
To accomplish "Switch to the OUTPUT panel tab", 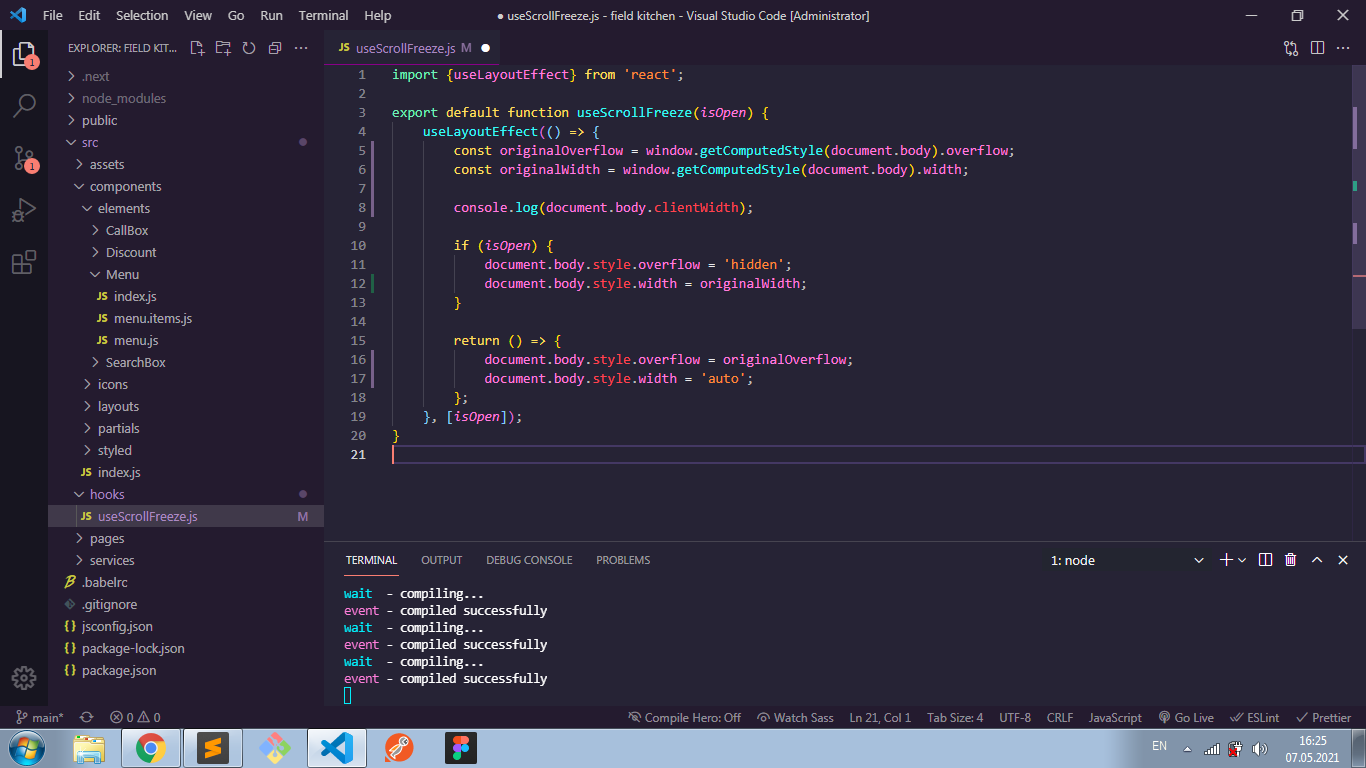I will pos(441,560).
